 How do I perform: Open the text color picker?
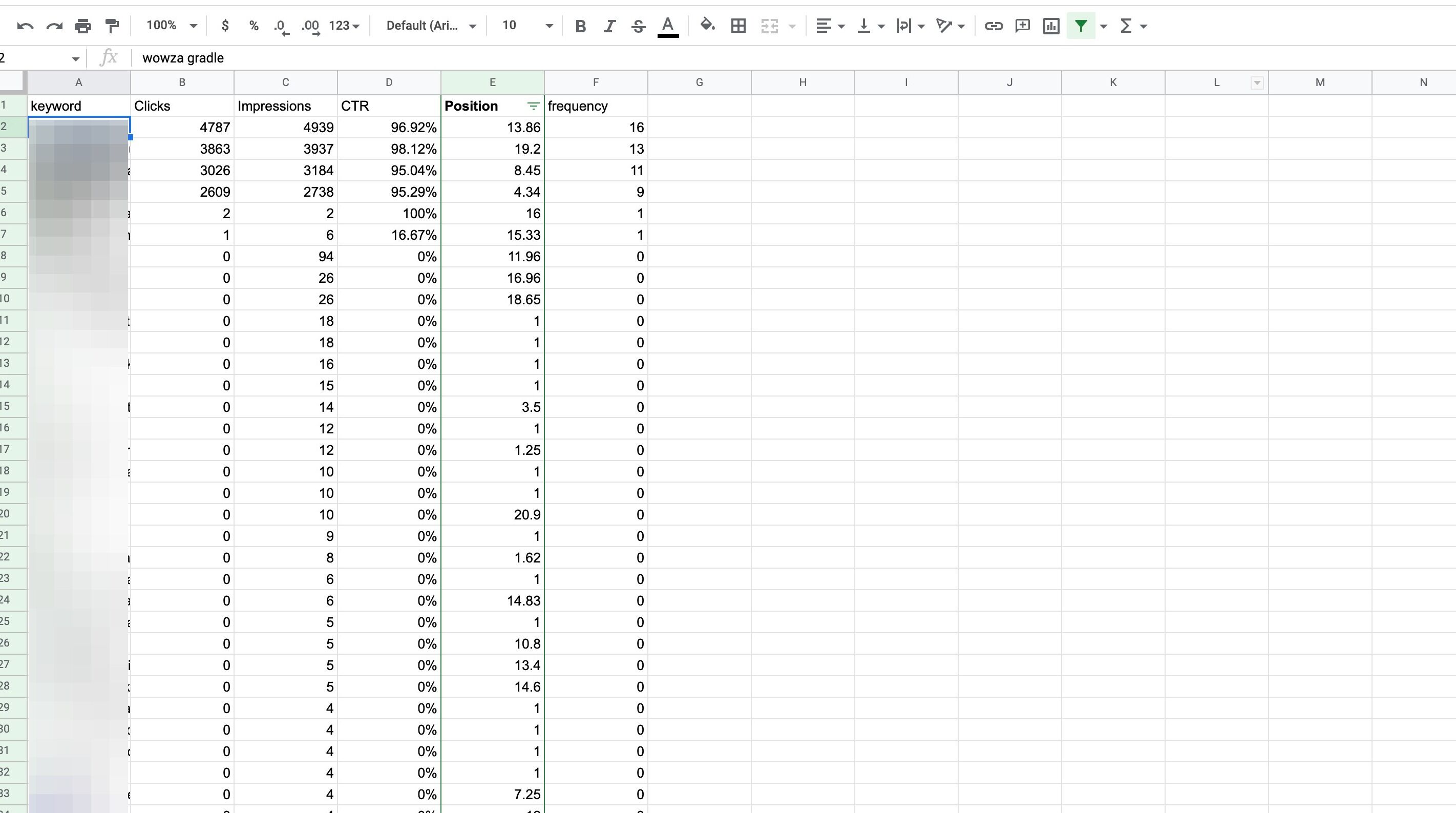pos(667,26)
